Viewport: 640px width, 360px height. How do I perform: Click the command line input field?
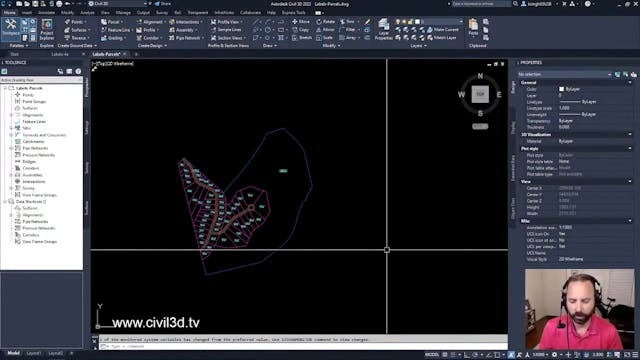point(302,346)
